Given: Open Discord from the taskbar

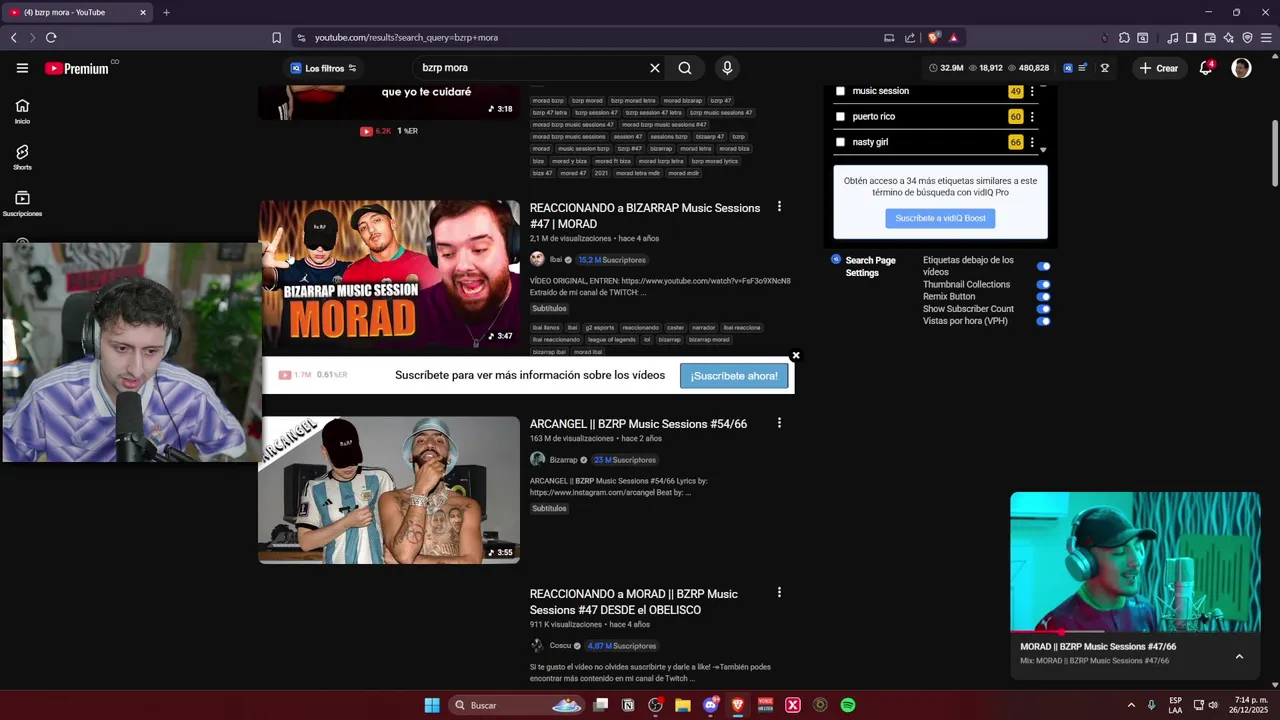Looking at the screenshot, I should click(711, 705).
